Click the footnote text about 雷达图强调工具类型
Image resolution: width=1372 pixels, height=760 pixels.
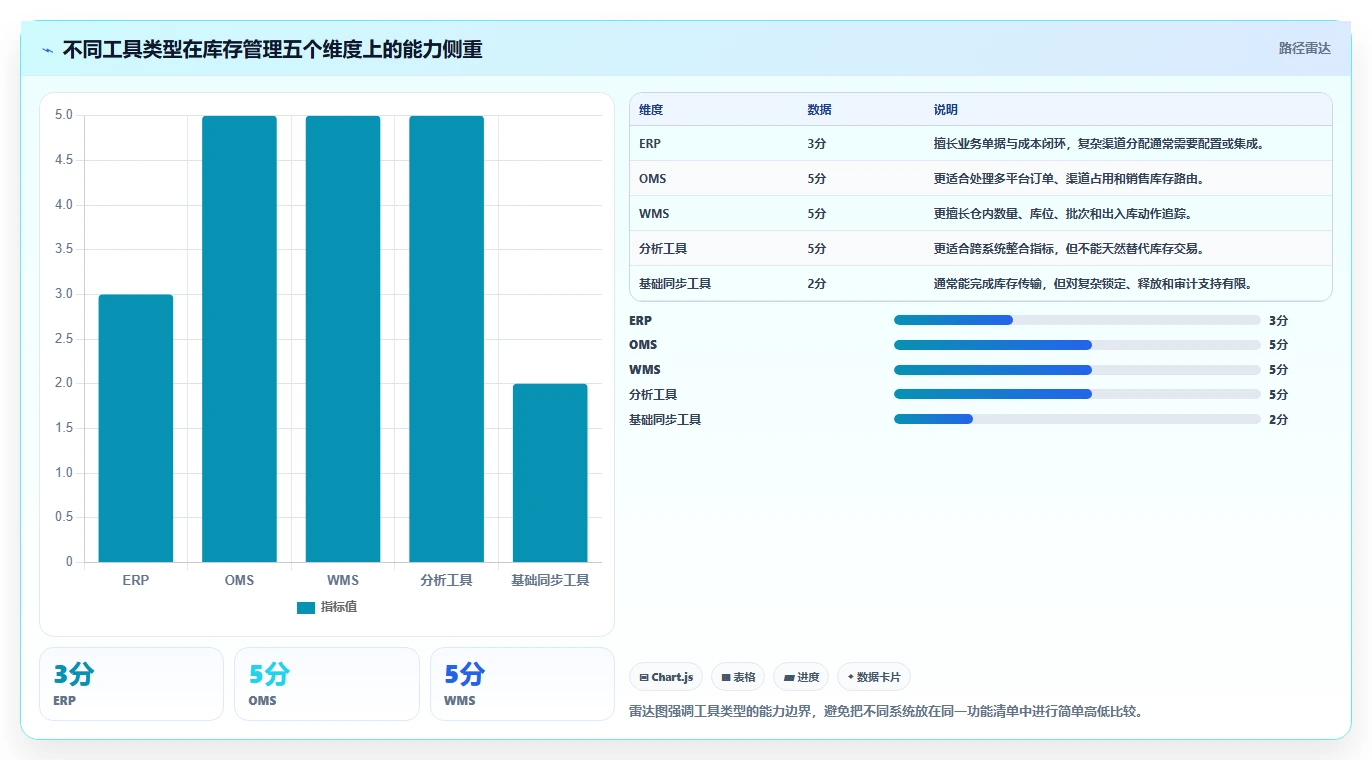[x=886, y=712]
